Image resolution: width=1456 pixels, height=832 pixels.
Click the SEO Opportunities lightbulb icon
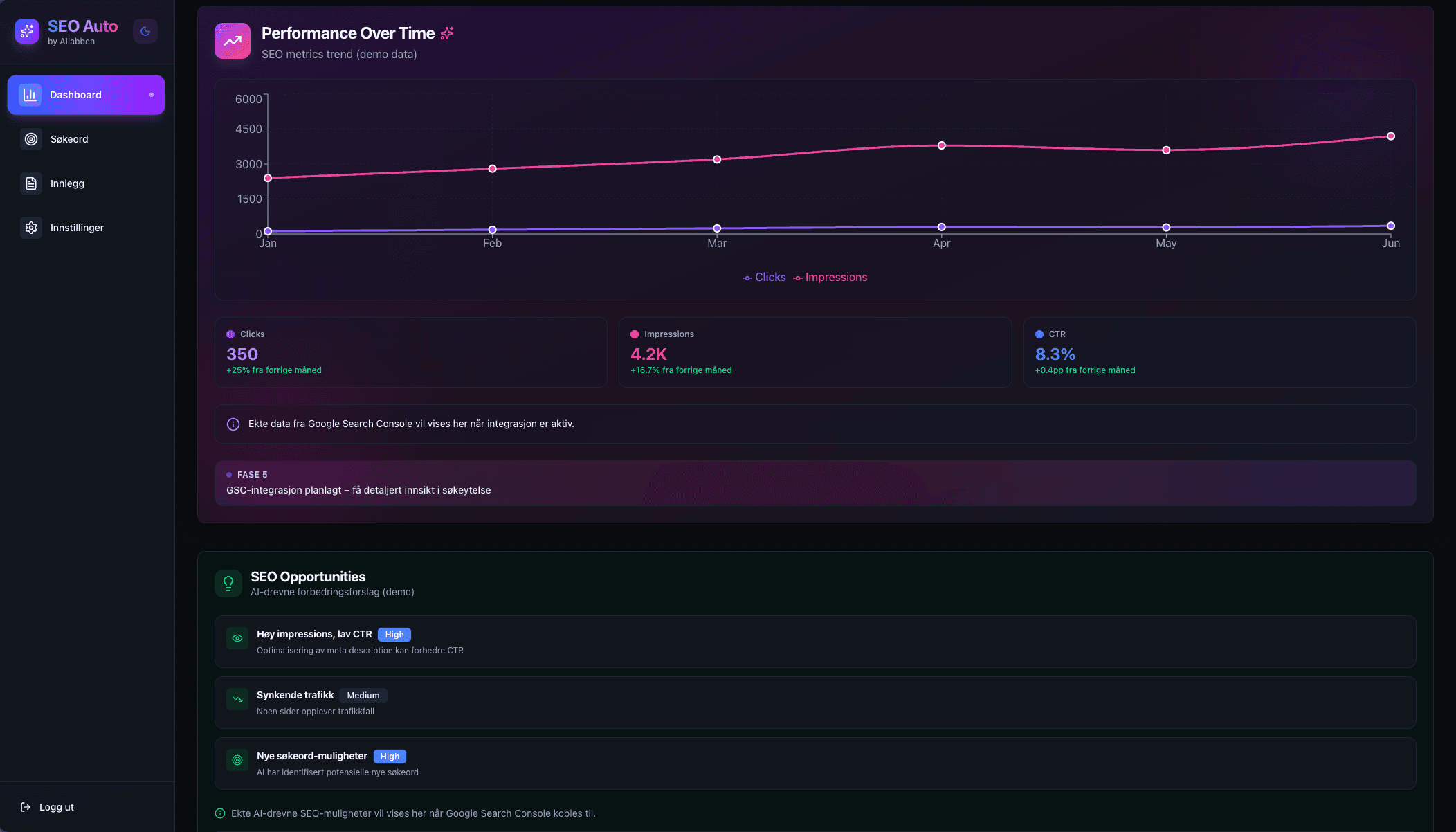(x=228, y=584)
